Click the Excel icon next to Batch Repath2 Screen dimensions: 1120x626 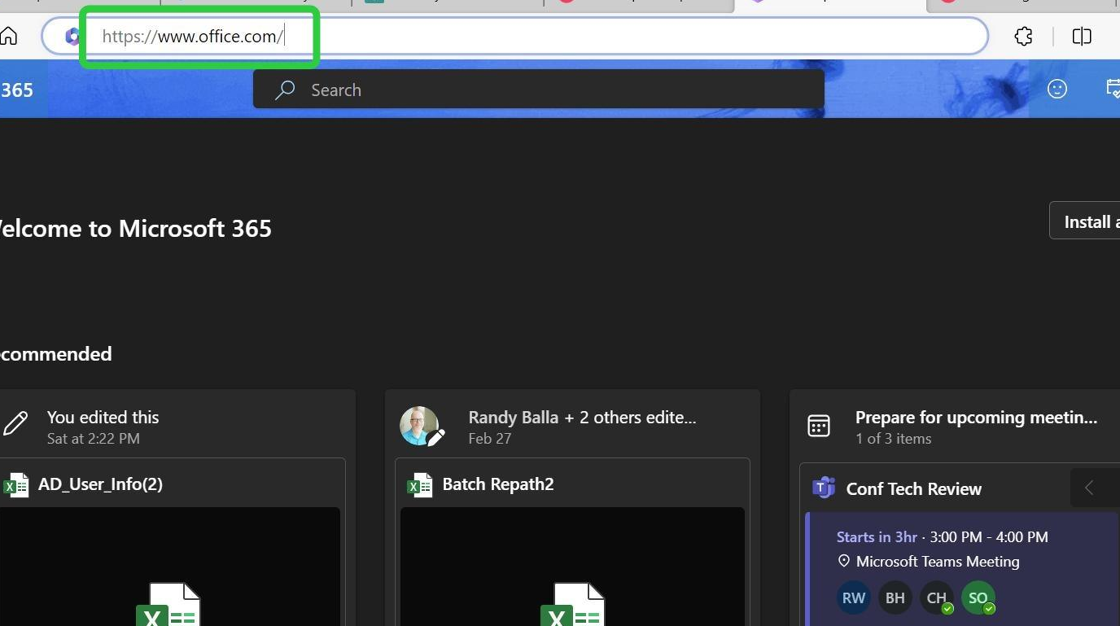coord(419,485)
